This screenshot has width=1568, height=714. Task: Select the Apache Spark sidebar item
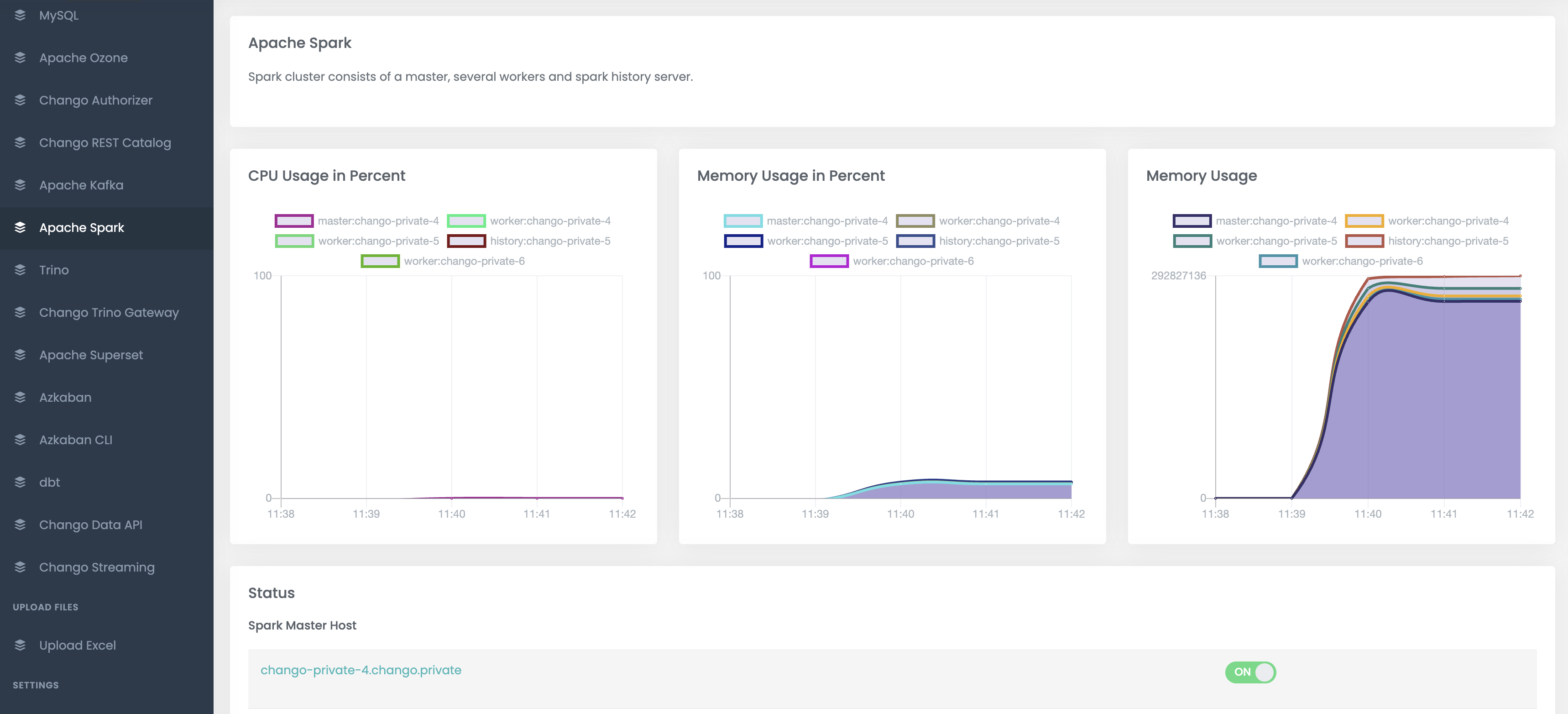pyautogui.click(x=106, y=228)
